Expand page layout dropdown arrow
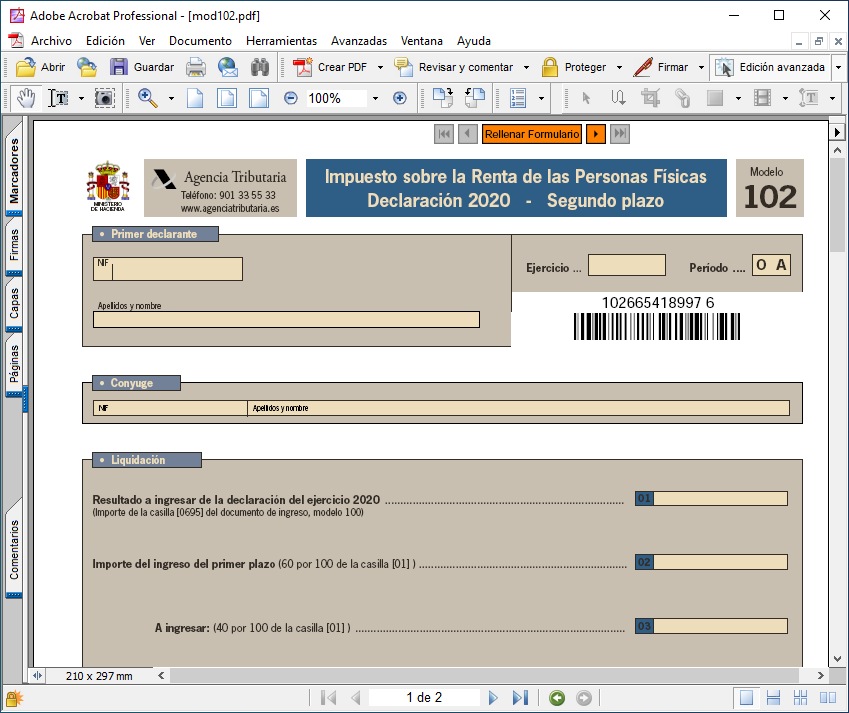The height and width of the screenshot is (713, 849). 541,99
